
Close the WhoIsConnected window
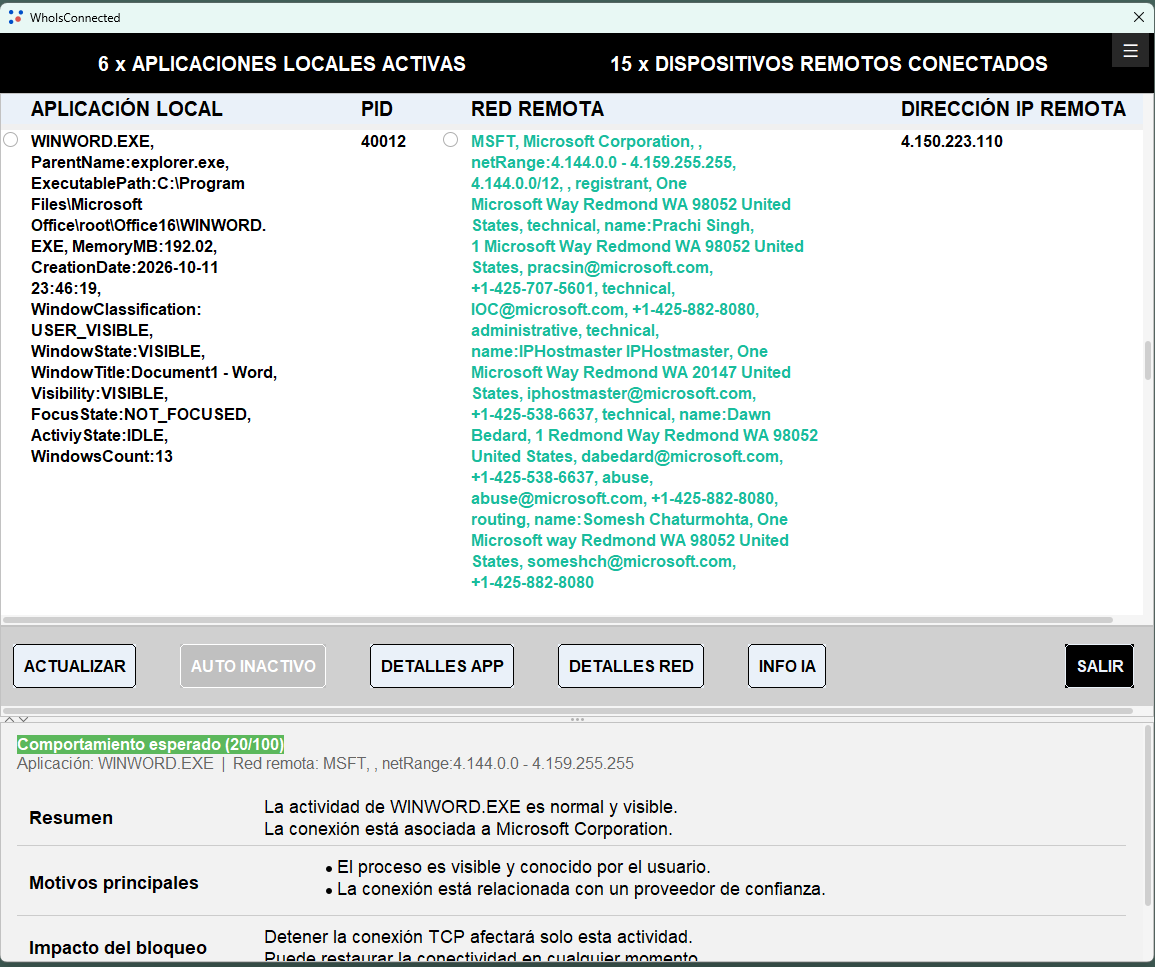point(1138,17)
